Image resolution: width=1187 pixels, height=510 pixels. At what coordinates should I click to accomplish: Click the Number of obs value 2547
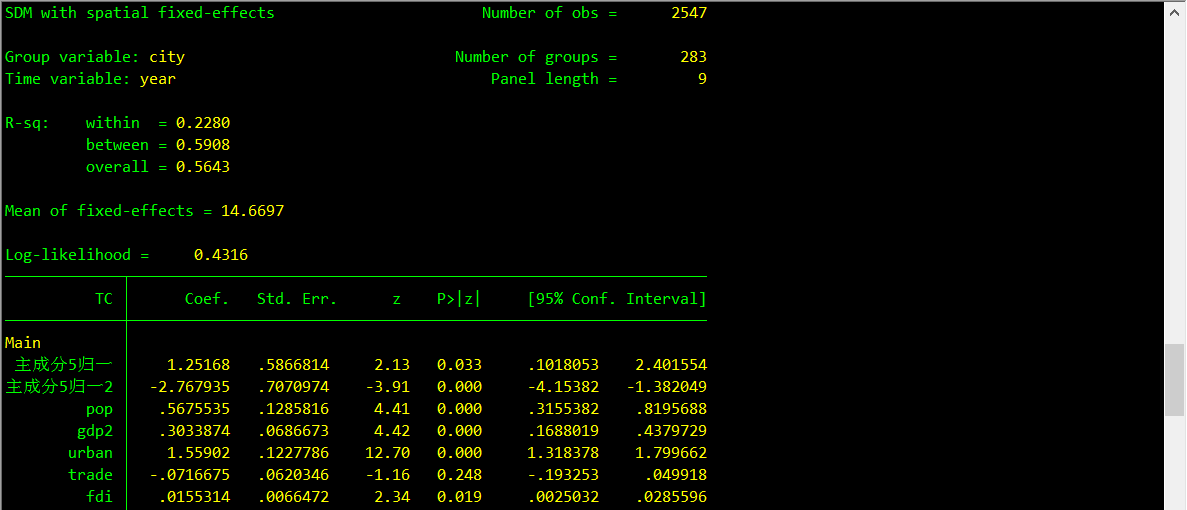(x=688, y=13)
